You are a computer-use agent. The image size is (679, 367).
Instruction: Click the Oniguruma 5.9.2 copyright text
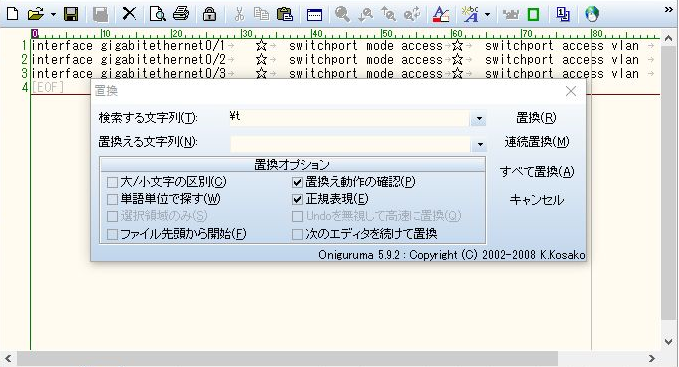coord(452,254)
